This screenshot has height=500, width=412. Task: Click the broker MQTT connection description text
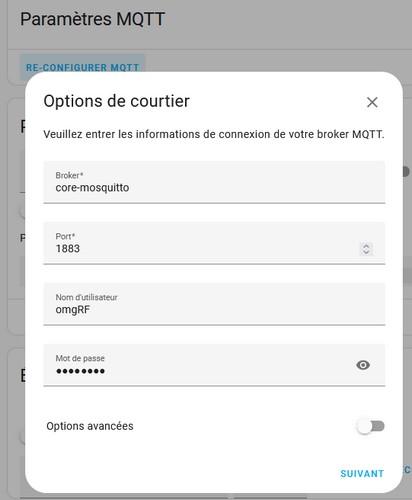click(x=214, y=134)
